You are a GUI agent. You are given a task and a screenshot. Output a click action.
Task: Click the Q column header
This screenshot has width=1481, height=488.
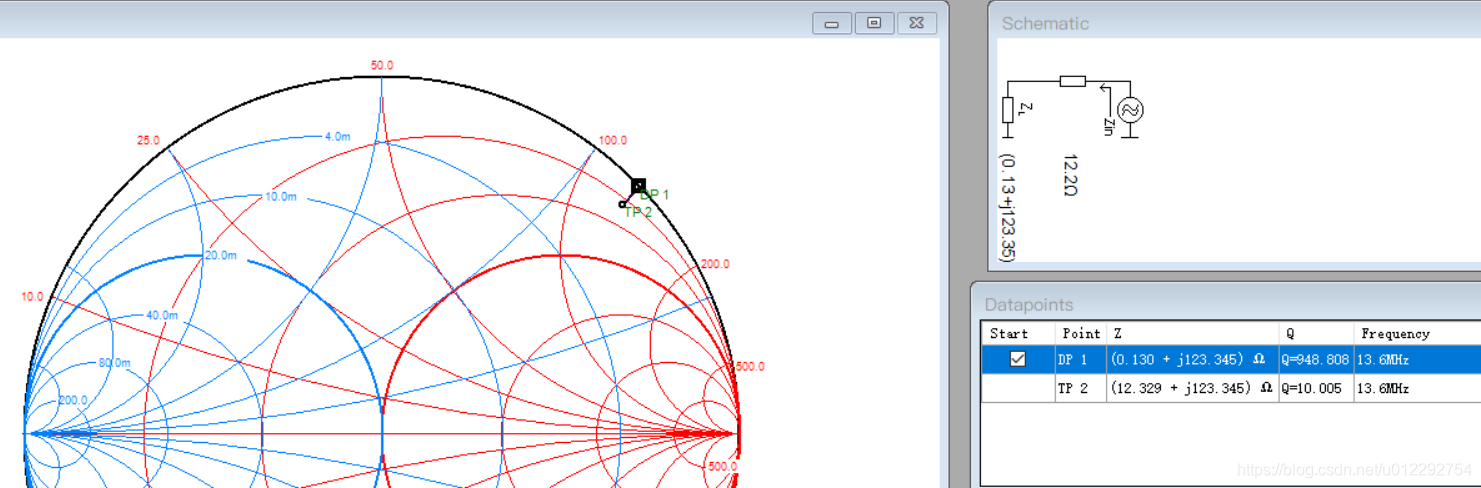(1315, 333)
